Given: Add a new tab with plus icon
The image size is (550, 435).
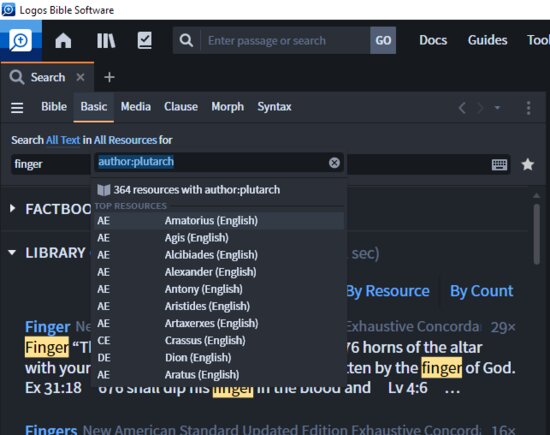Looking at the screenshot, I should (109, 77).
